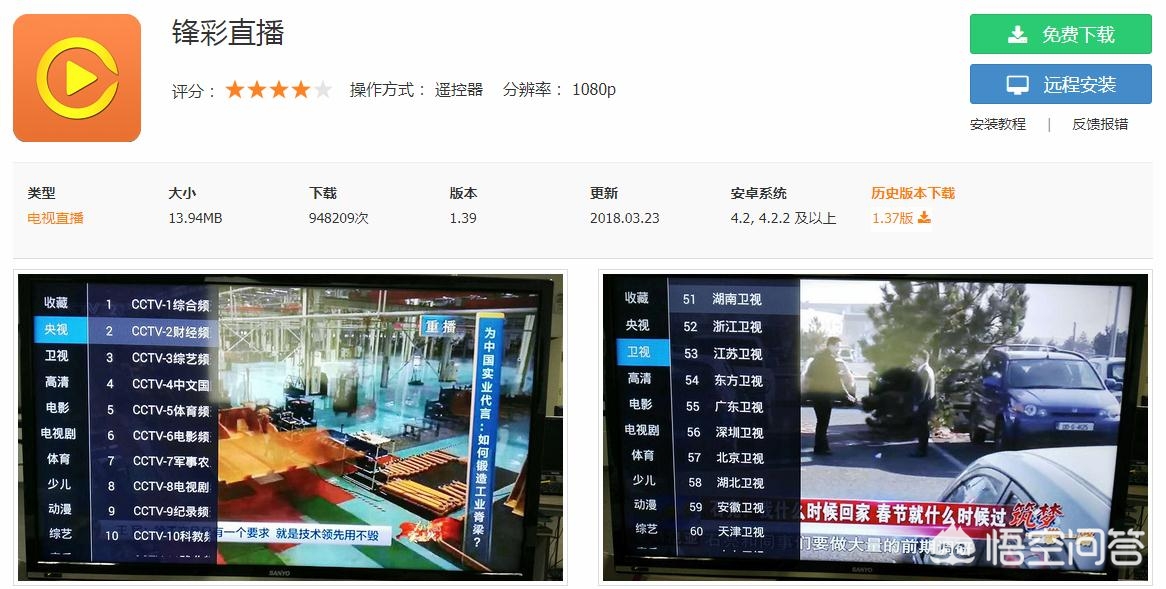The width and height of the screenshot is (1166, 589).
Task: Click the 锋彩直播 app title
Action: pyautogui.click(x=228, y=33)
